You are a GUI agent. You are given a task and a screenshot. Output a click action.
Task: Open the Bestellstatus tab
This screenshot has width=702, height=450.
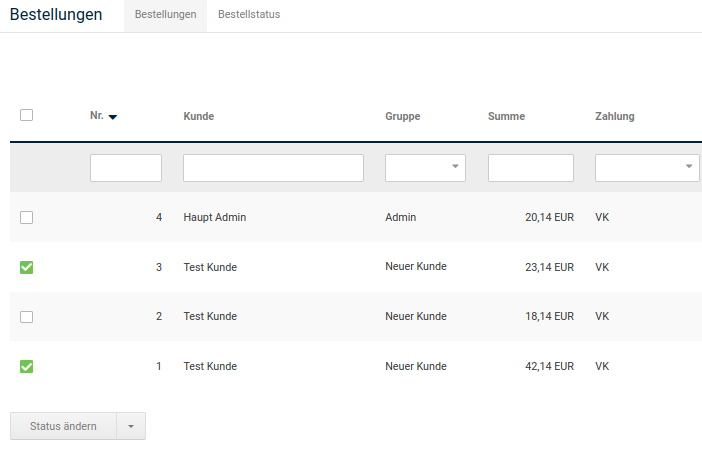[249, 15]
